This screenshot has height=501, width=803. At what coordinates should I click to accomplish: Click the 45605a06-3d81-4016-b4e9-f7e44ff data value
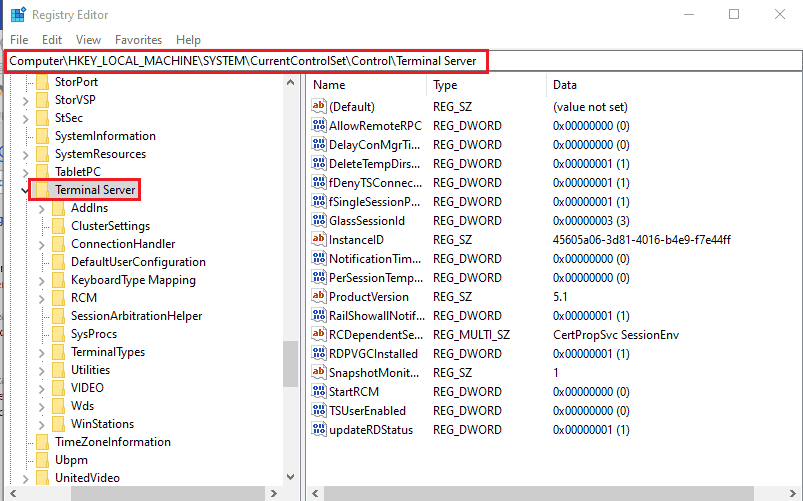click(x=642, y=239)
